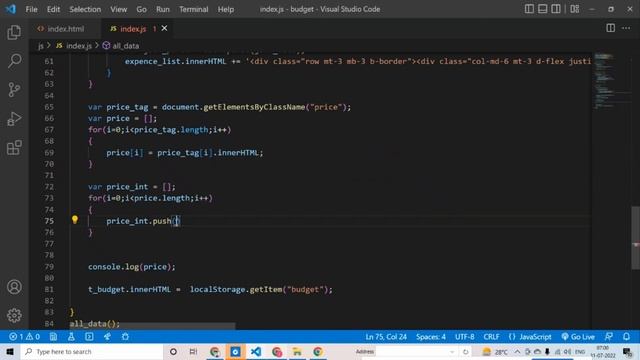
Task: Toggle secondary side bar layout icon
Action: click(556, 9)
